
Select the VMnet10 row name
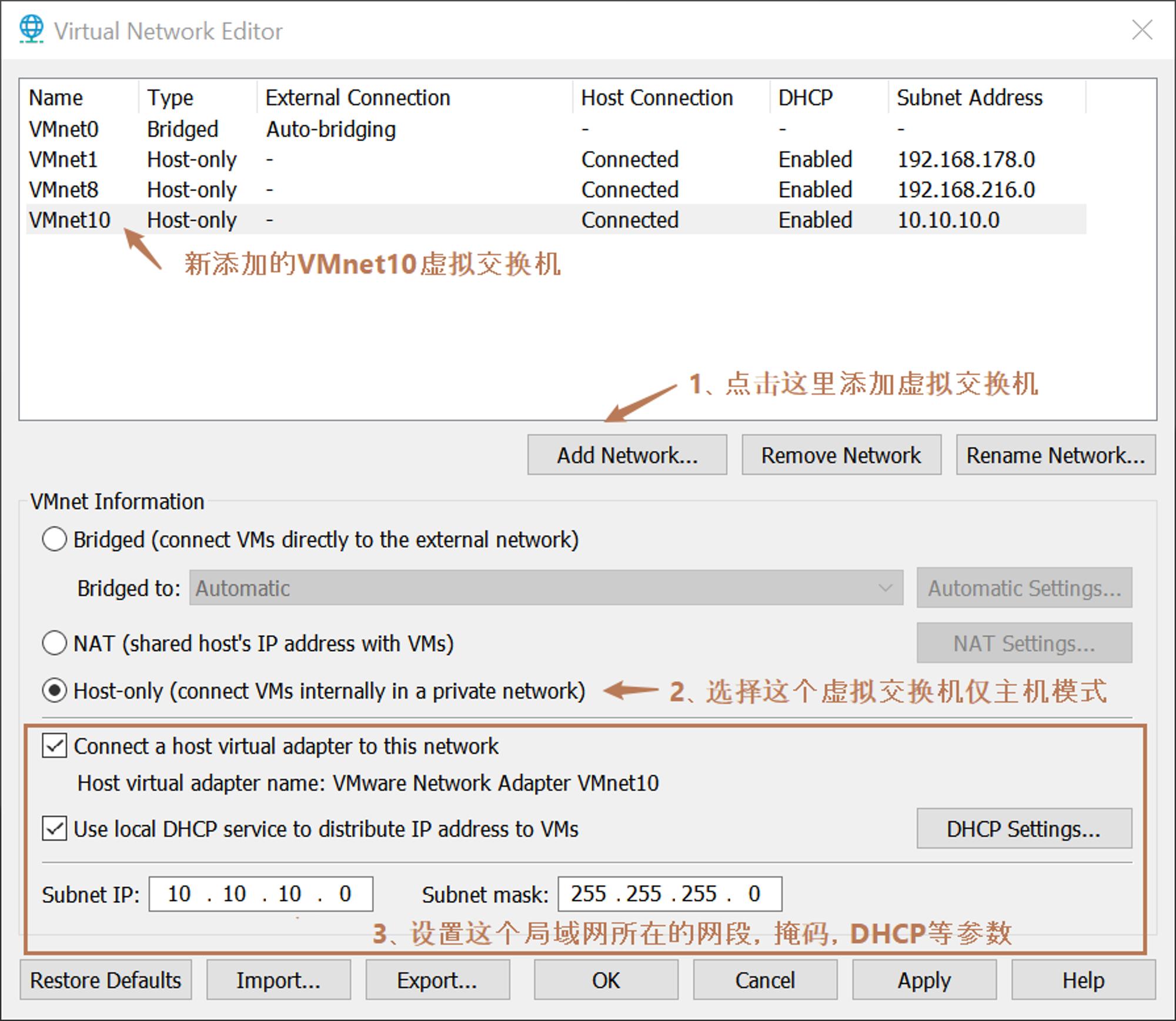(69, 219)
